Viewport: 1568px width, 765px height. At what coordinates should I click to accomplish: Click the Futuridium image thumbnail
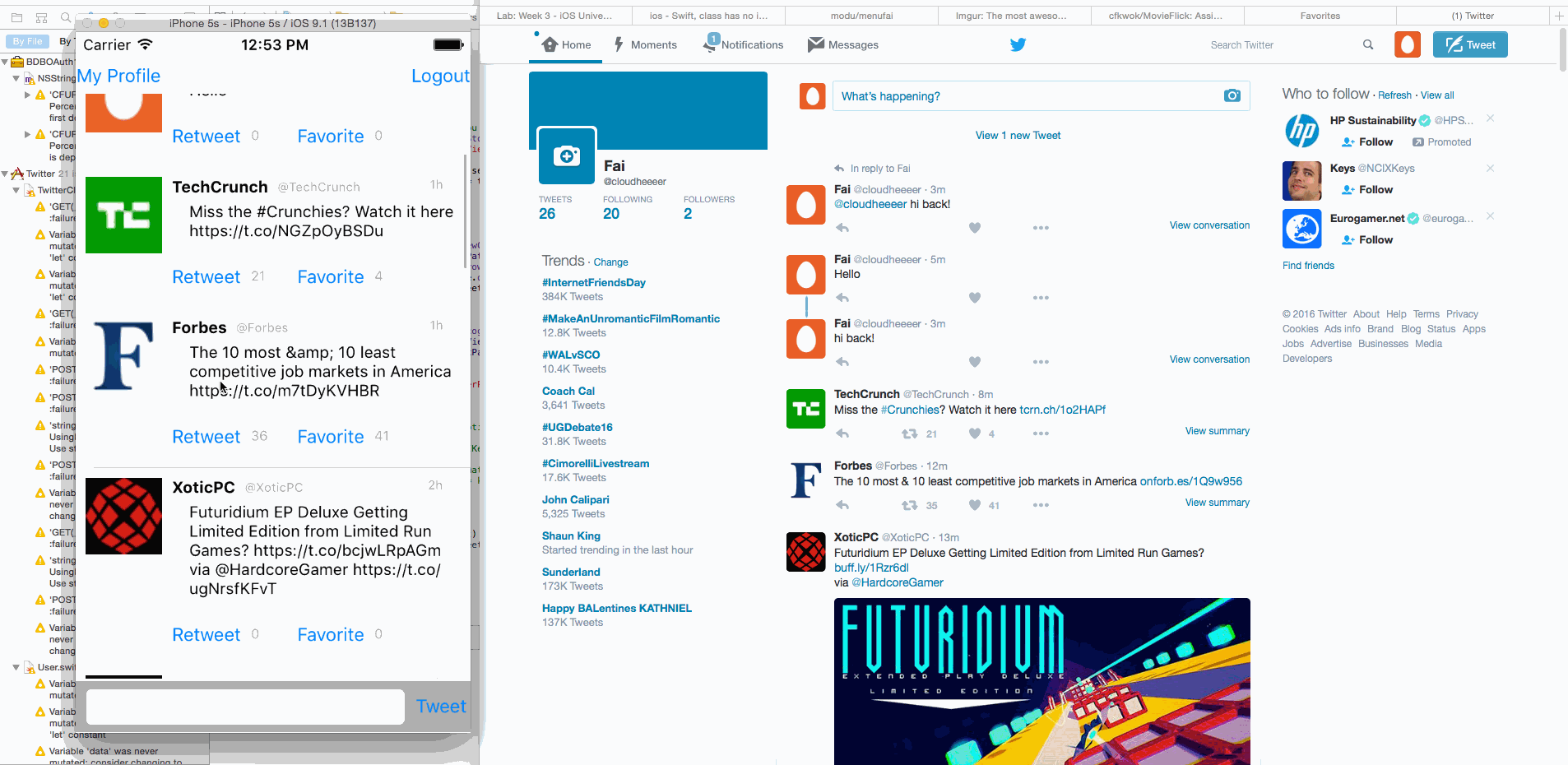coord(1041,681)
